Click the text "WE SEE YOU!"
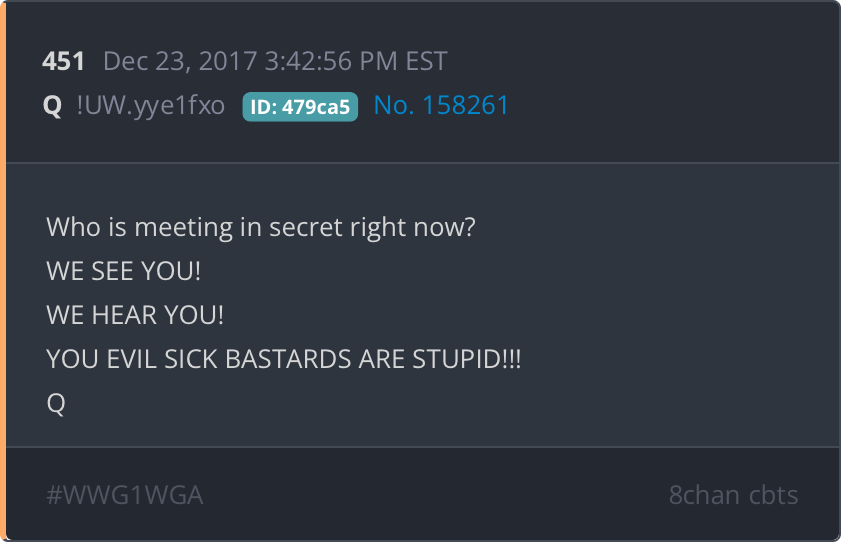842x542 pixels. coord(124,271)
